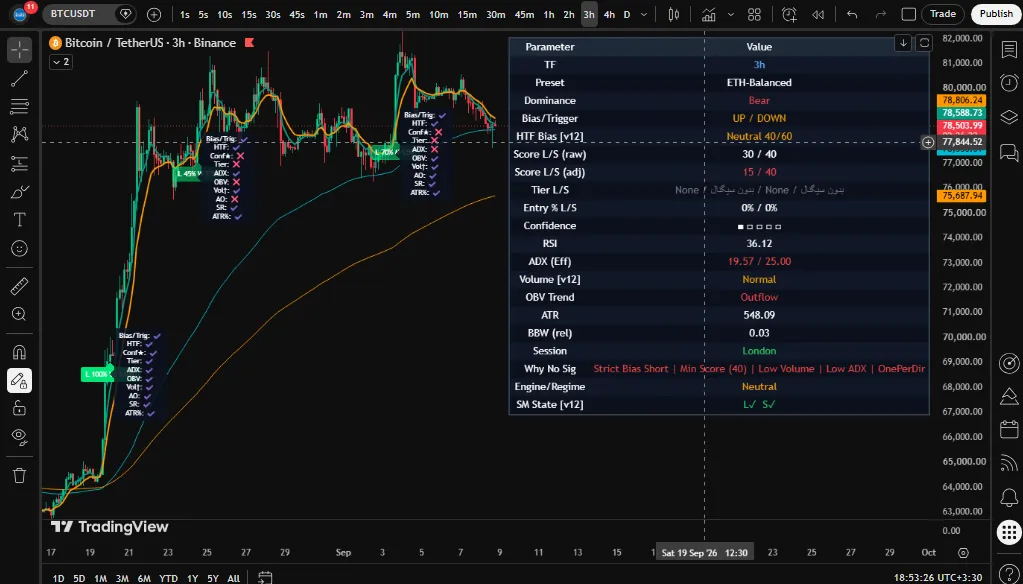The width and height of the screenshot is (1023, 584).
Task: Start bar replay mode
Action: pyautogui.click(x=817, y=14)
